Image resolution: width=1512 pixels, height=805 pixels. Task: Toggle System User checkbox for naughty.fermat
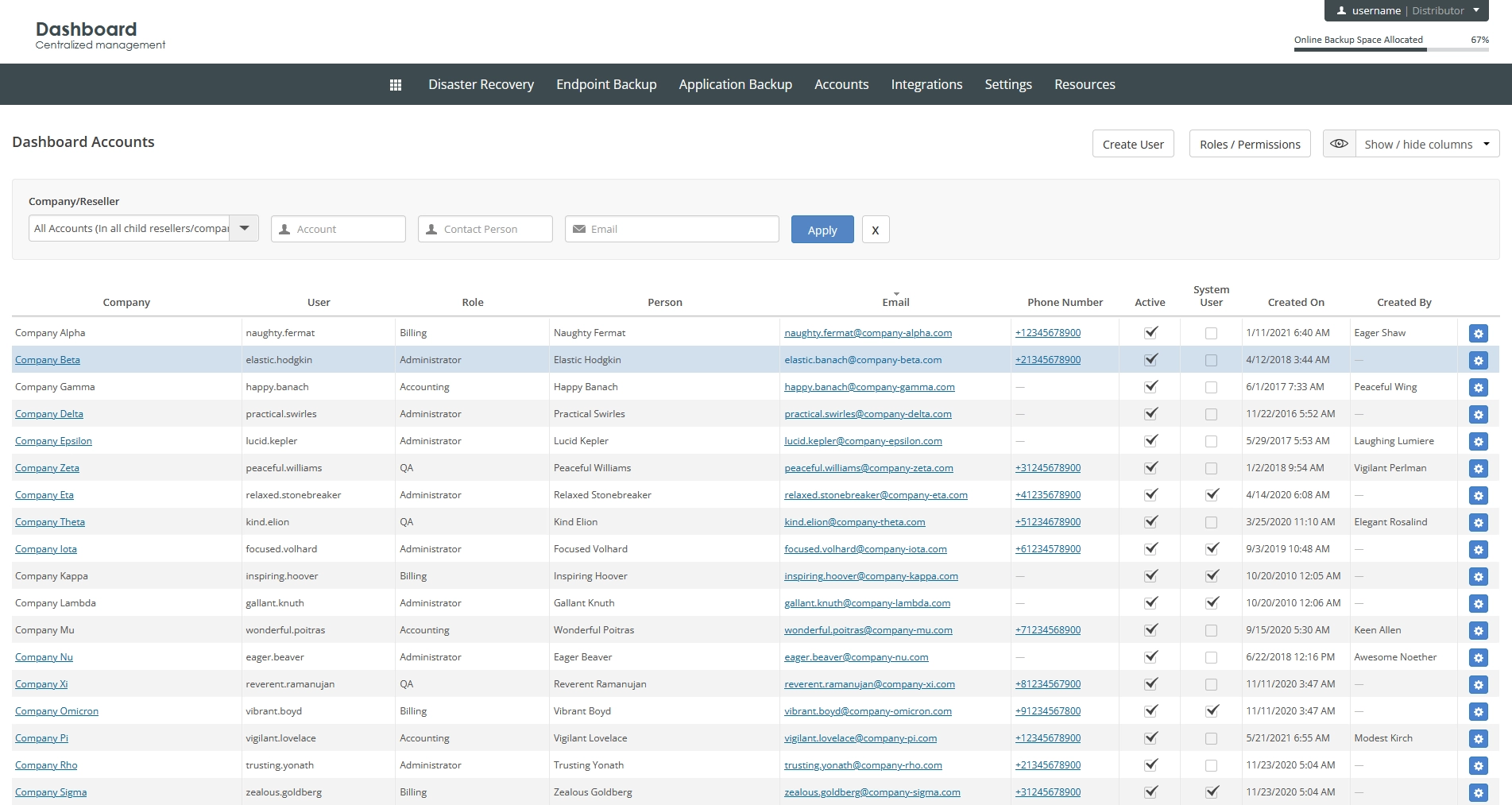(1211, 333)
